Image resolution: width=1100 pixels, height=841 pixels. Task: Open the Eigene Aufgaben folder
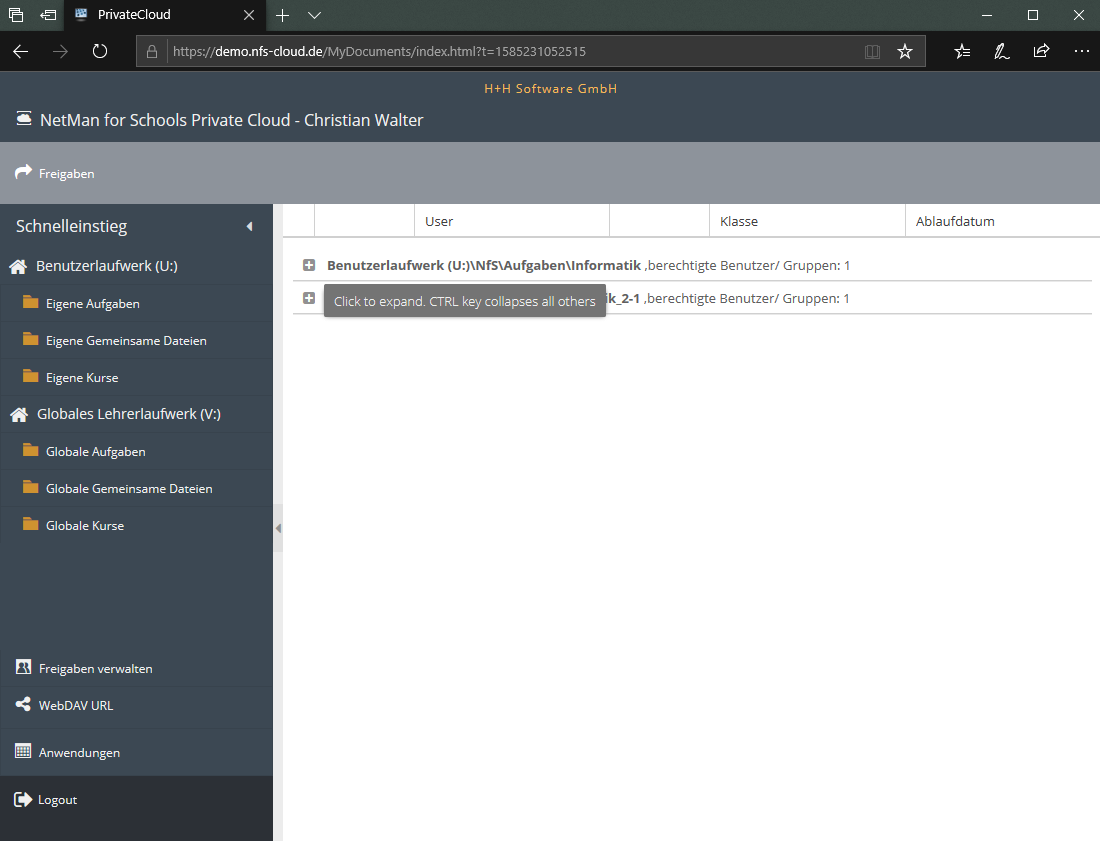92,304
